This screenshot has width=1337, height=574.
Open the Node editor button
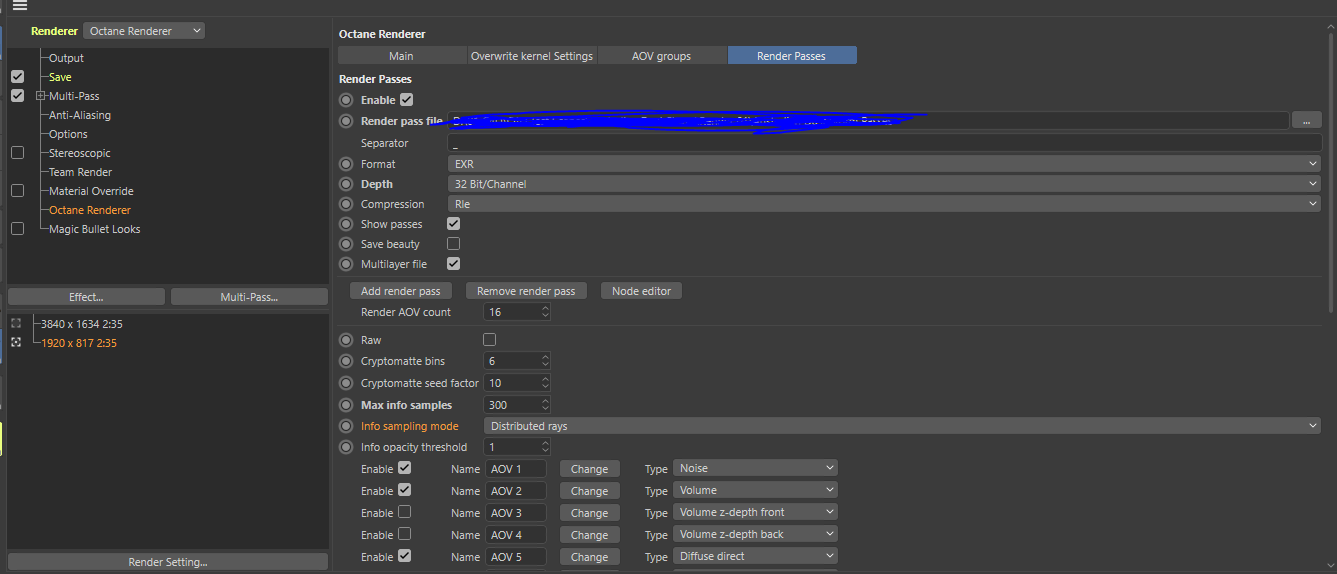coord(641,291)
